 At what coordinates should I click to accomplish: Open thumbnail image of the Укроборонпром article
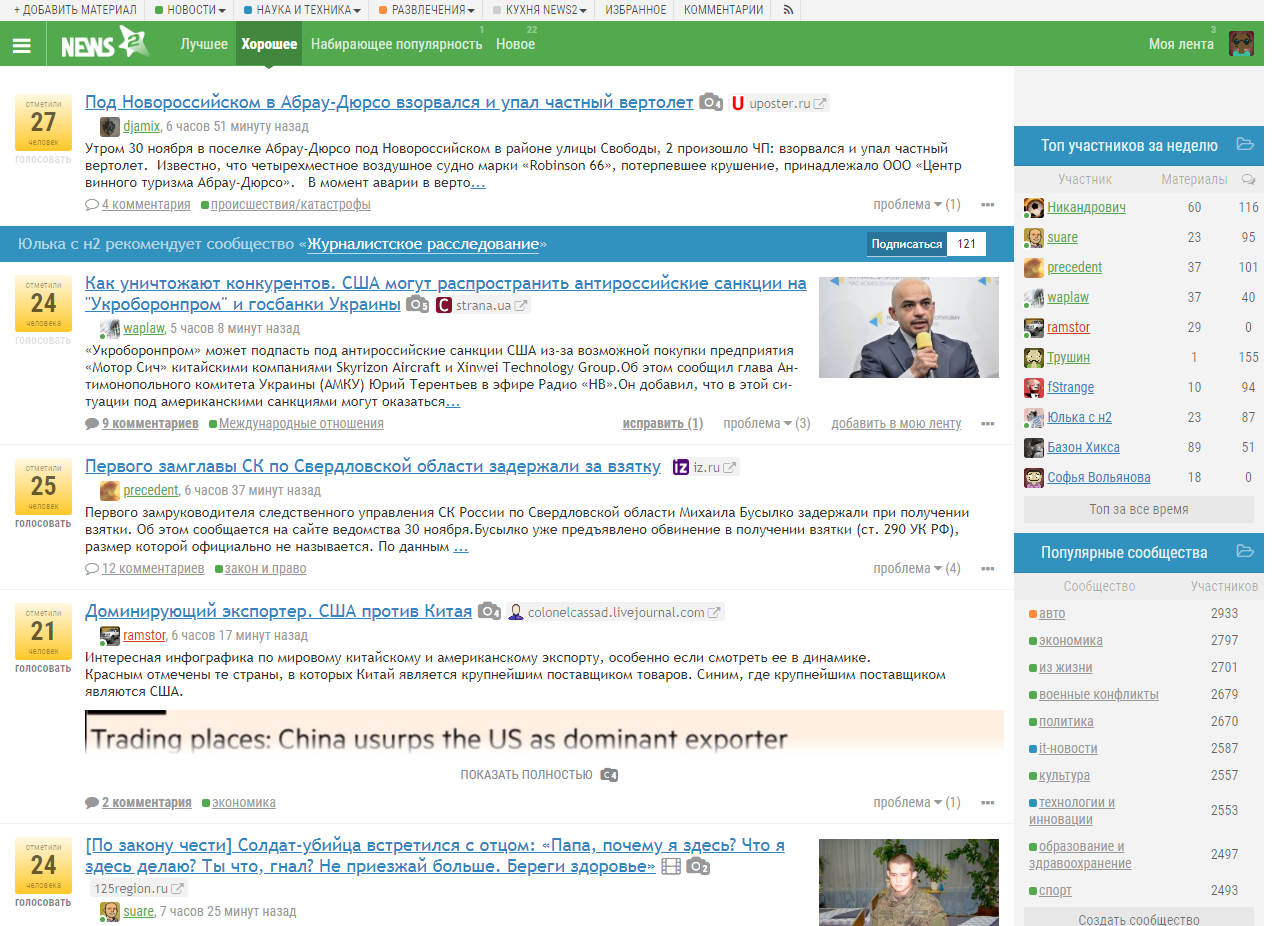tap(908, 327)
